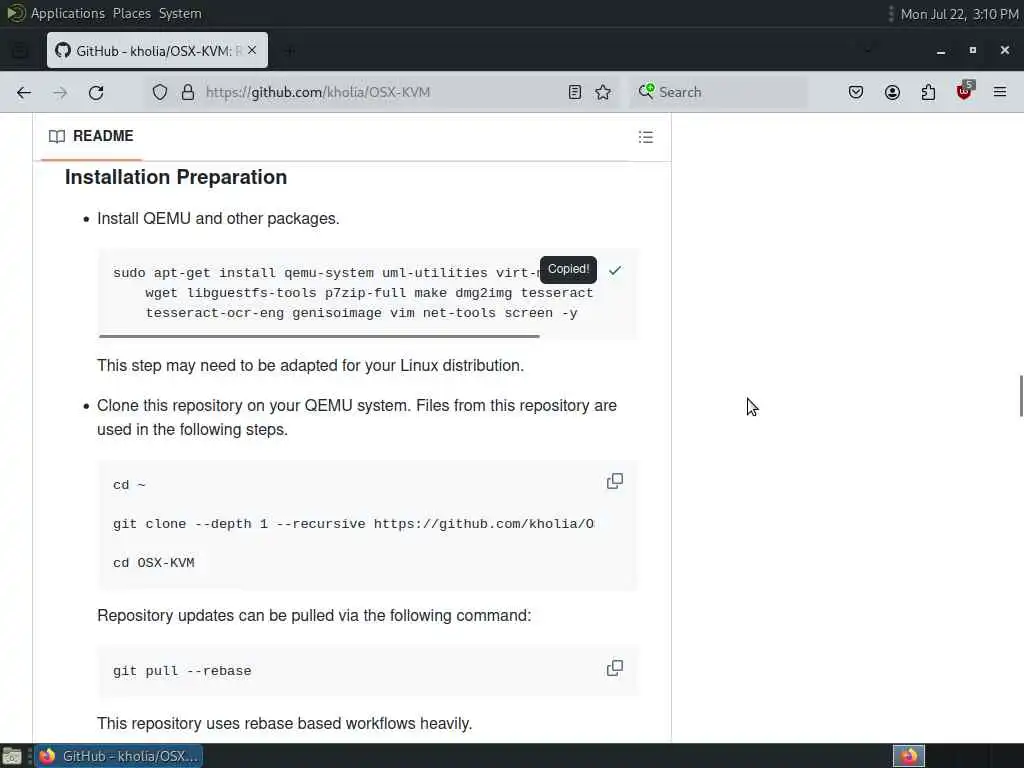View site security padlock information

pyautogui.click(x=187, y=92)
